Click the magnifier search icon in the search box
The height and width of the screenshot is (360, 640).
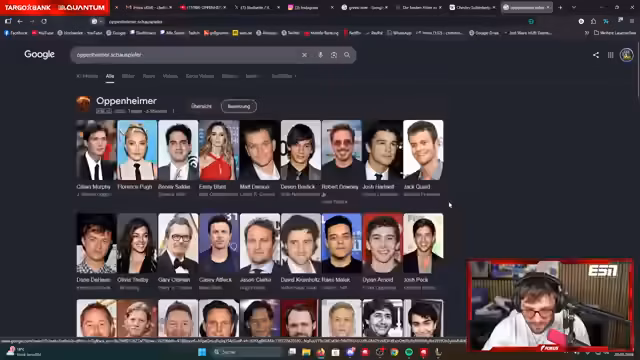pyautogui.click(x=347, y=55)
